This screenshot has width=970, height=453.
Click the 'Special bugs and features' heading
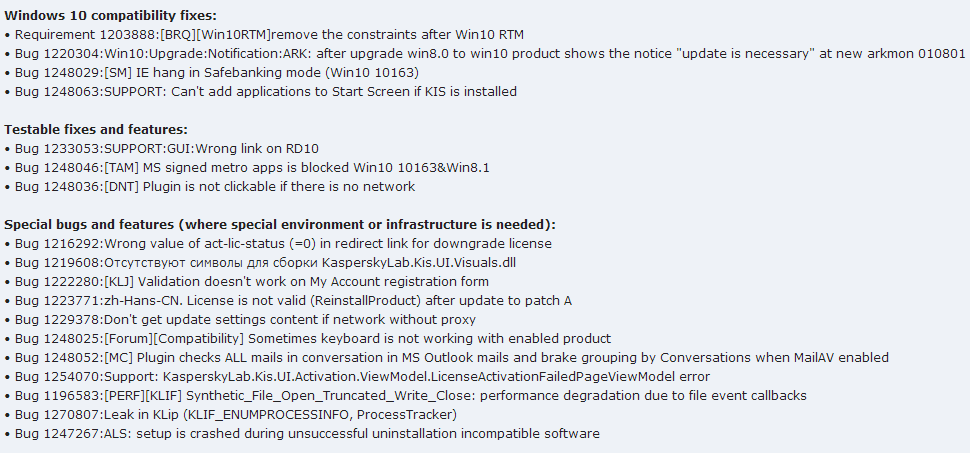click(x=280, y=225)
